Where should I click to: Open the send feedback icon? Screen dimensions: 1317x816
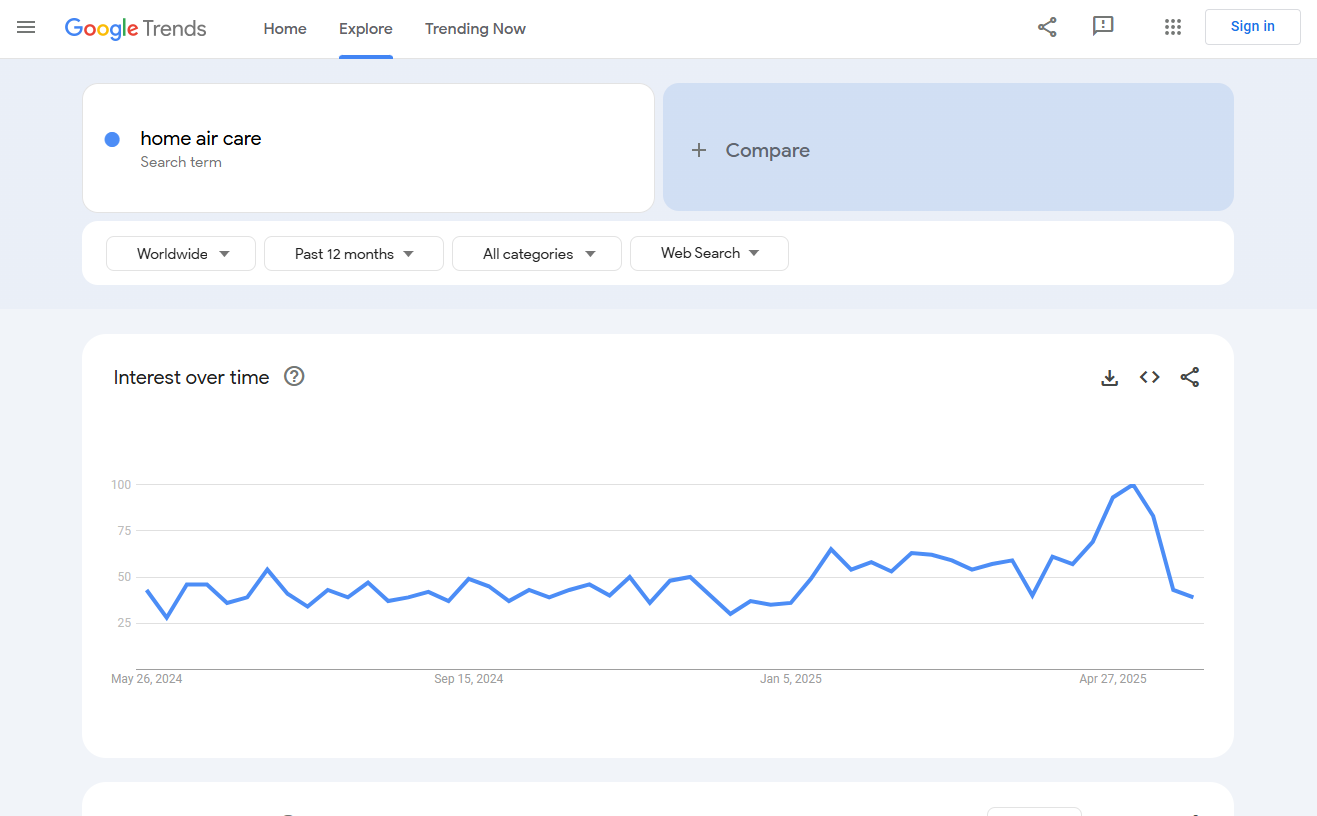coord(1103,27)
